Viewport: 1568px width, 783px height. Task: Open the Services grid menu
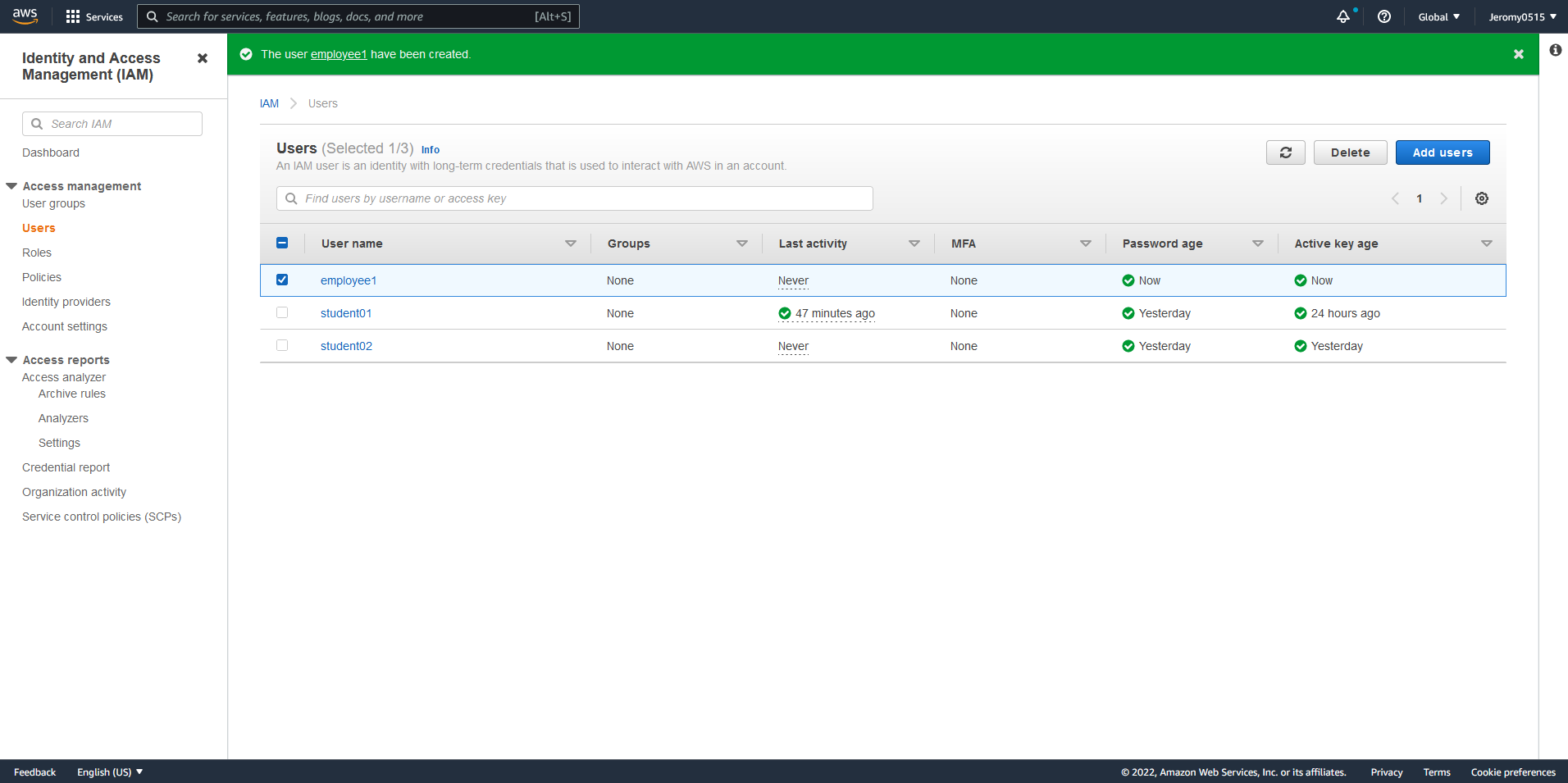tap(94, 16)
